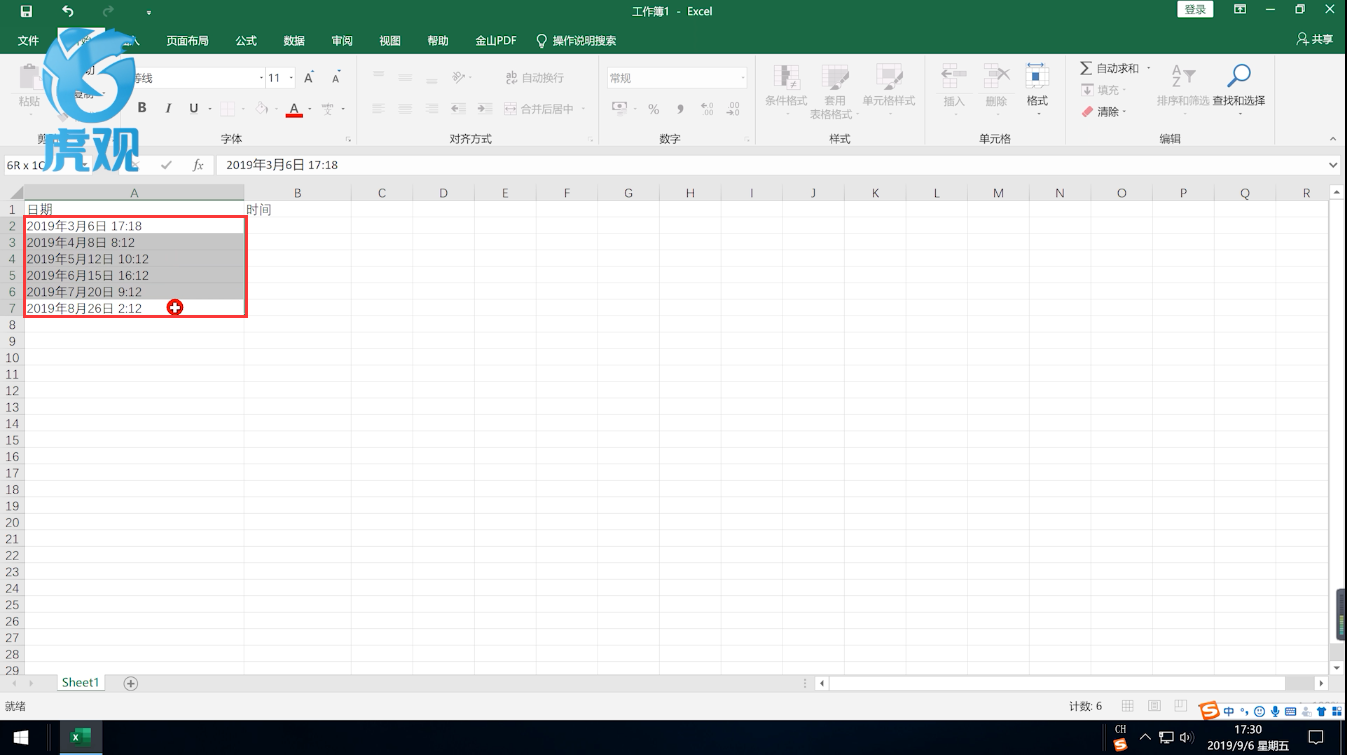
Task: Collapse the ribbon with chevron
Action: pos(1332,139)
